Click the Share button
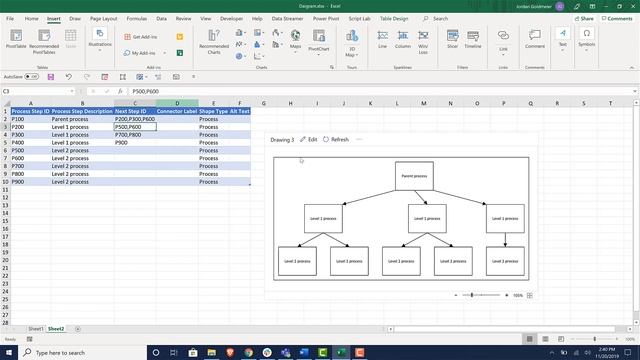This screenshot has width=640, height=360. click(x=584, y=19)
